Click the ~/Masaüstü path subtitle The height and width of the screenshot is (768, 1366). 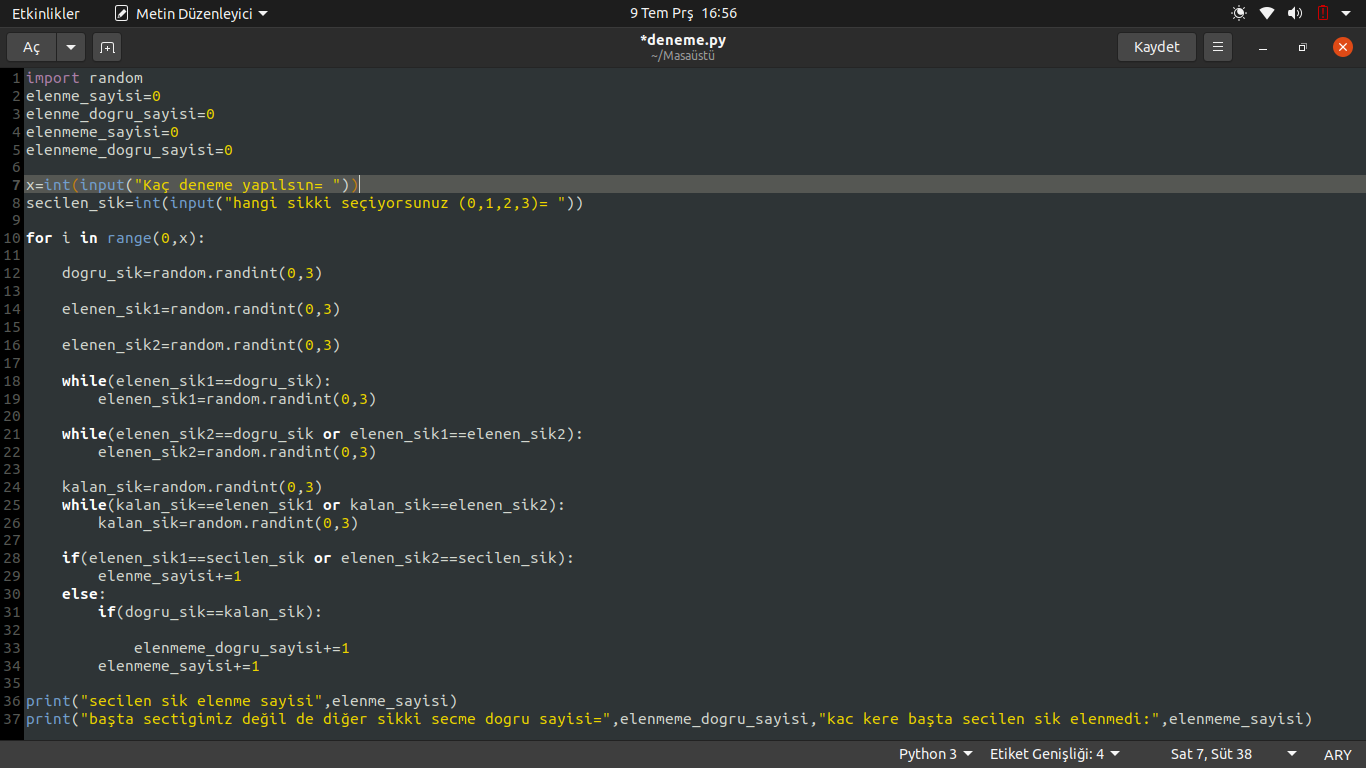(683, 56)
